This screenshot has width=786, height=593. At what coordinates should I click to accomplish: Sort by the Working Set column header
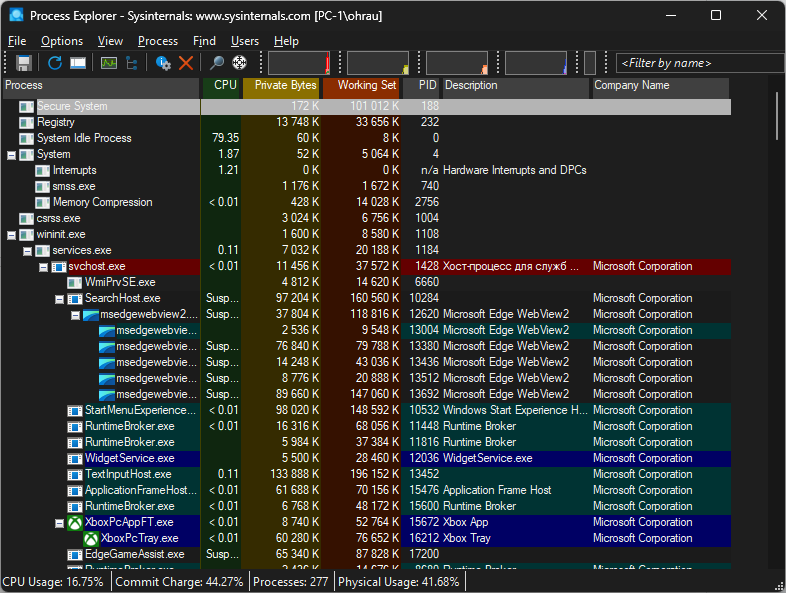click(x=366, y=86)
